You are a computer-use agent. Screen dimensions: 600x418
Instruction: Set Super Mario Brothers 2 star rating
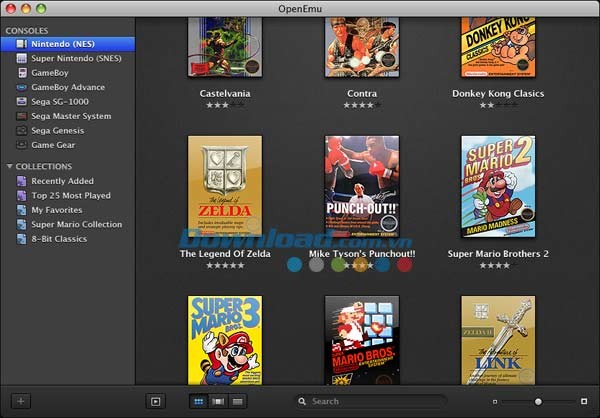pos(498,265)
